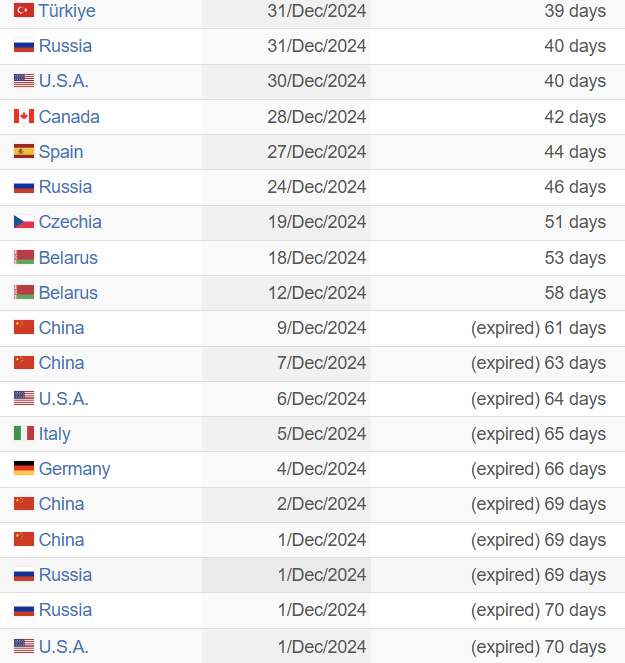Open the Belarus link dated 12/Dec/2024

(x=68, y=293)
